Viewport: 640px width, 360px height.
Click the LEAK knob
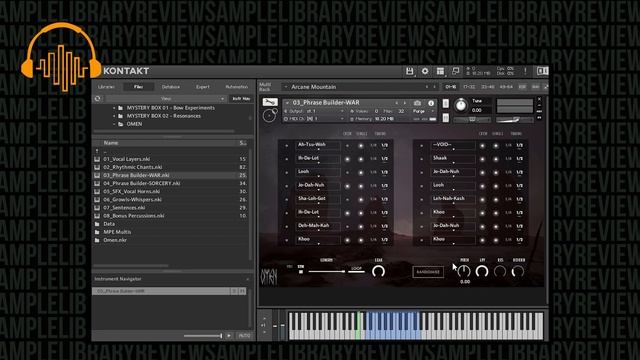pos(378,271)
